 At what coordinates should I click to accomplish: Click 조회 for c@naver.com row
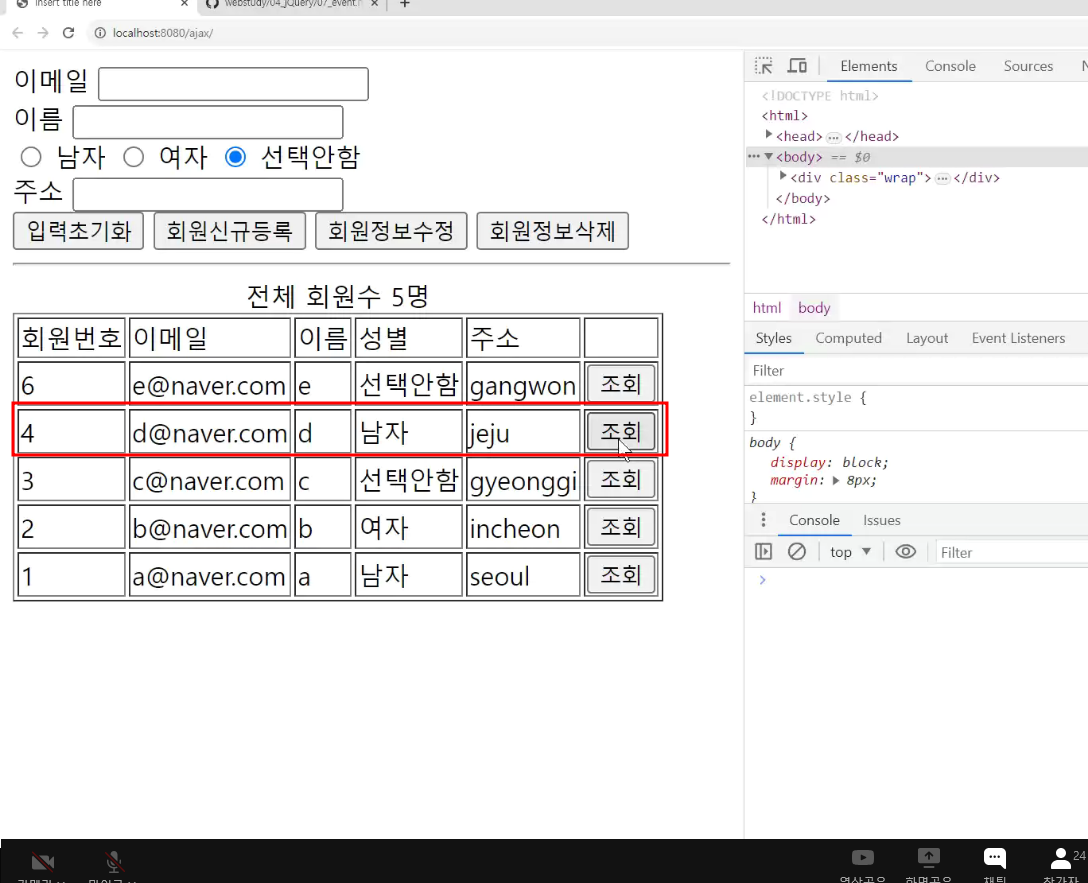621,479
